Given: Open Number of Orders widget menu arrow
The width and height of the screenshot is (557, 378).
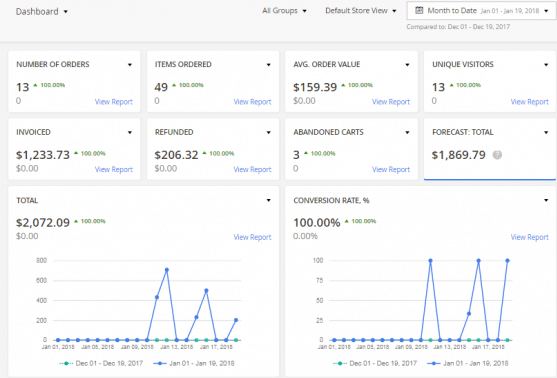Looking at the screenshot, I should (x=130, y=65).
